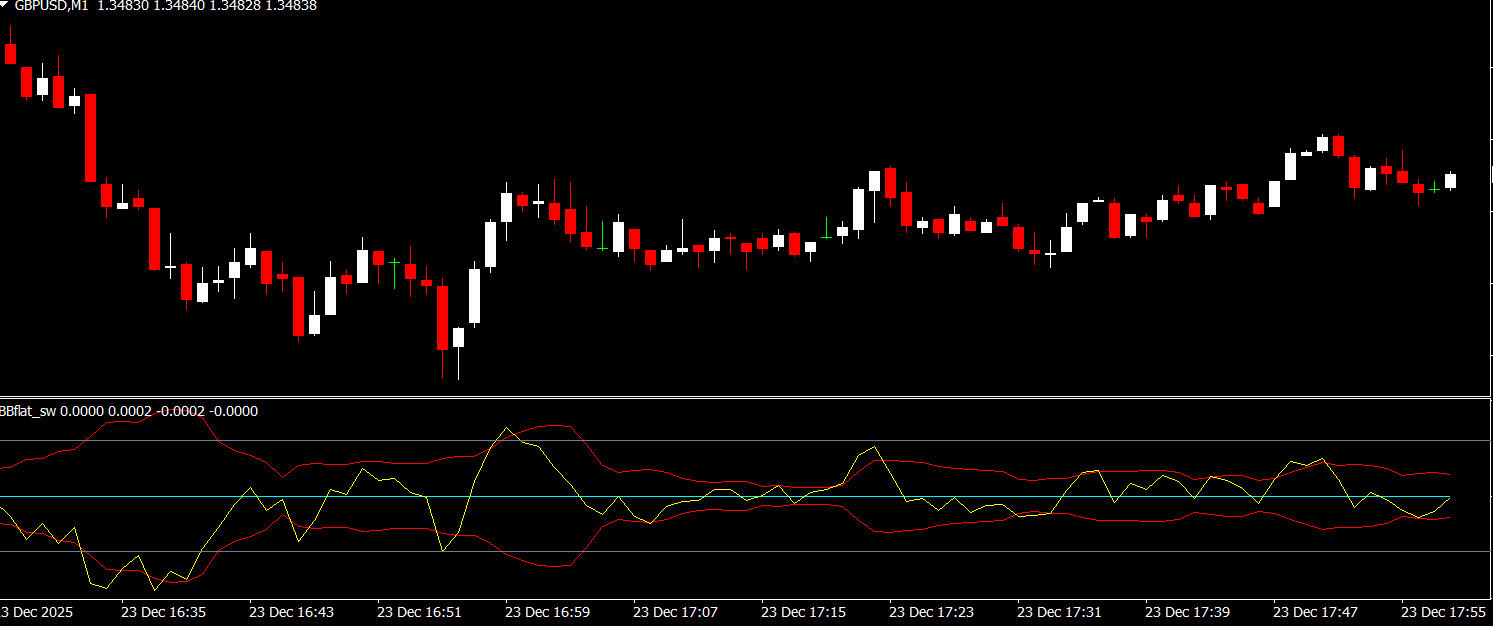The height and width of the screenshot is (626, 1493).
Task: Click the lower gray level line in BBflat_sw
Action: coord(700,551)
